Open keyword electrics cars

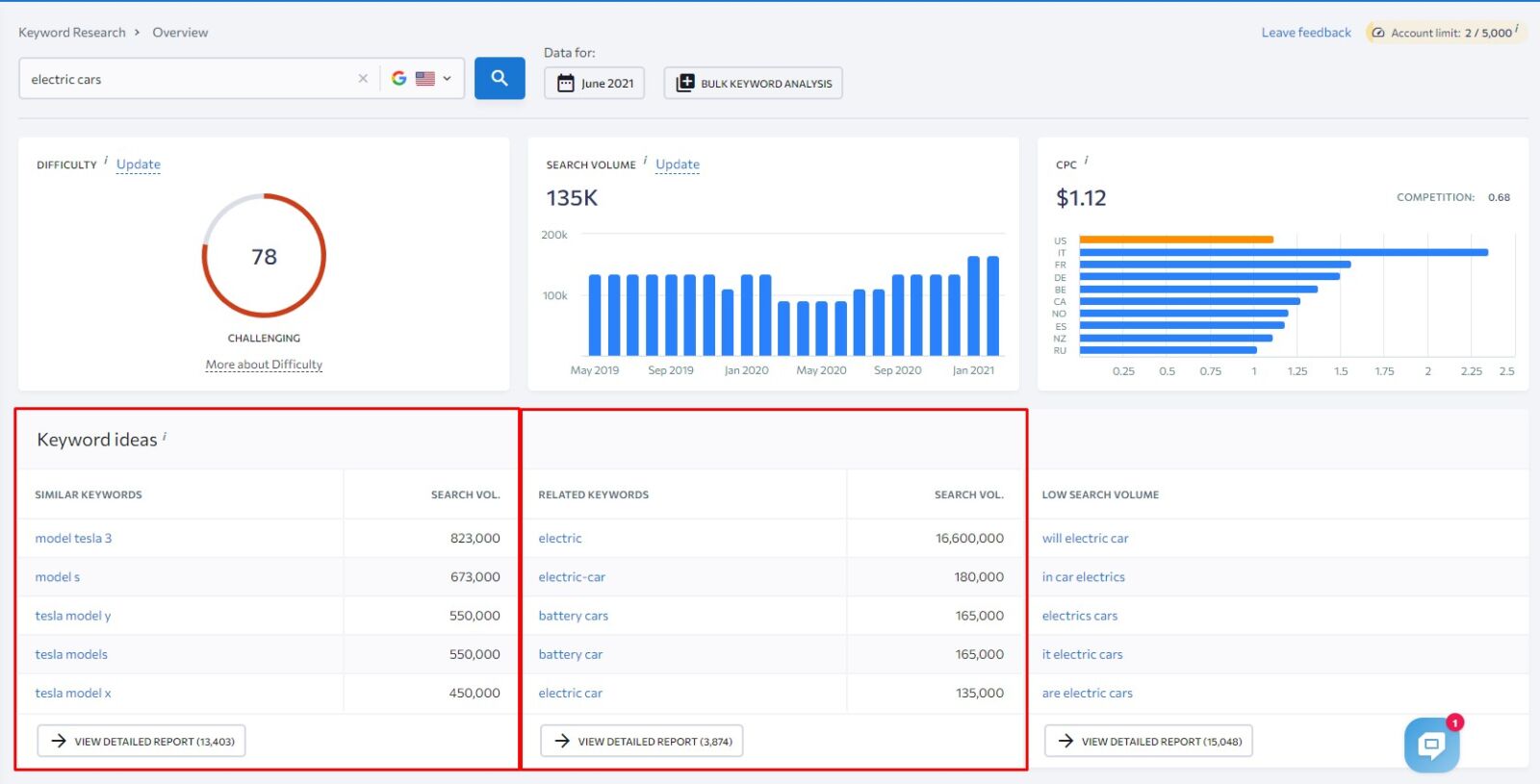click(x=1080, y=616)
